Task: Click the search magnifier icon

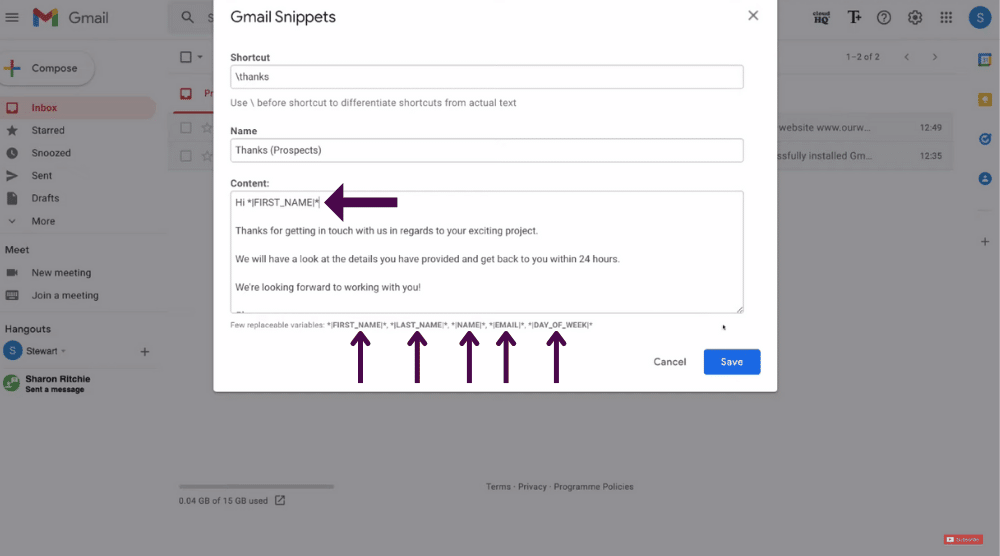Action: pos(187,17)
